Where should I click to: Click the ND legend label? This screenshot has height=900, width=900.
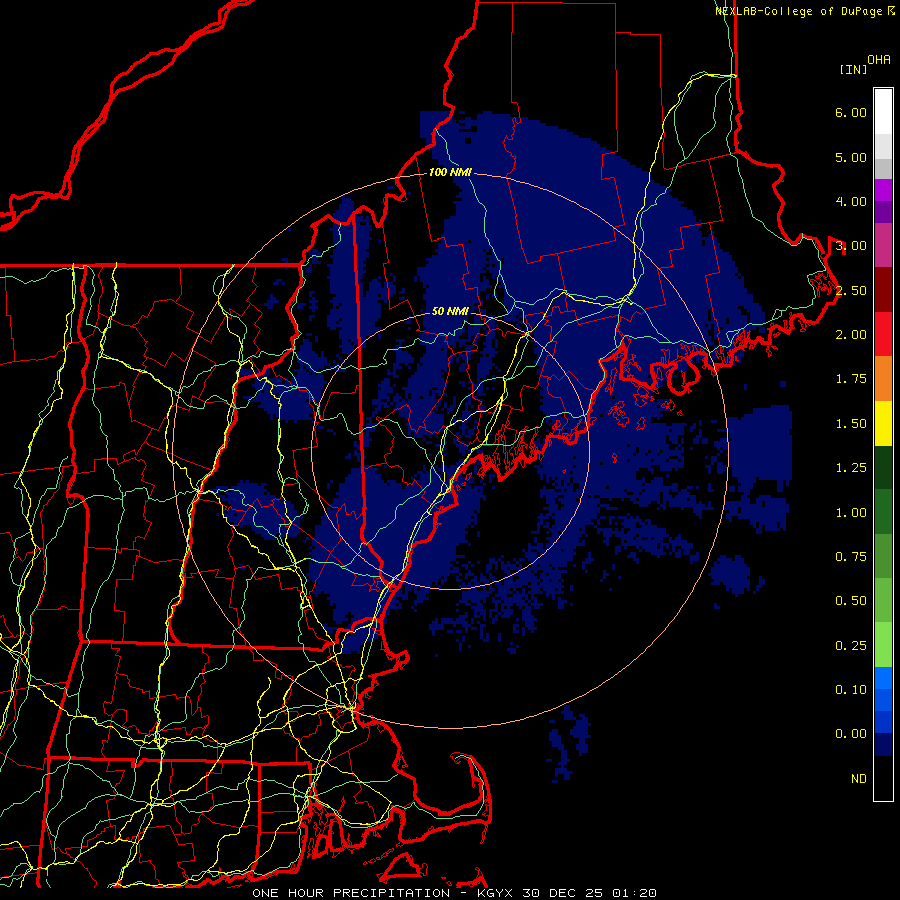pos(859,779)
